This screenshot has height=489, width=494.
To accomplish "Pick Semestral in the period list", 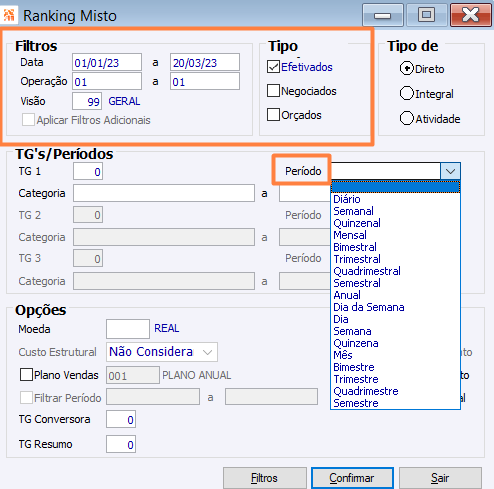I will pyautogui.click(x=395, y=283).
